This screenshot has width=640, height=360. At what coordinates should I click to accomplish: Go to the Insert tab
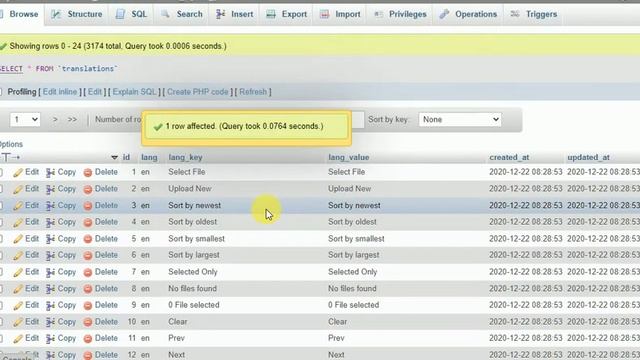click(x=235, y=14)
